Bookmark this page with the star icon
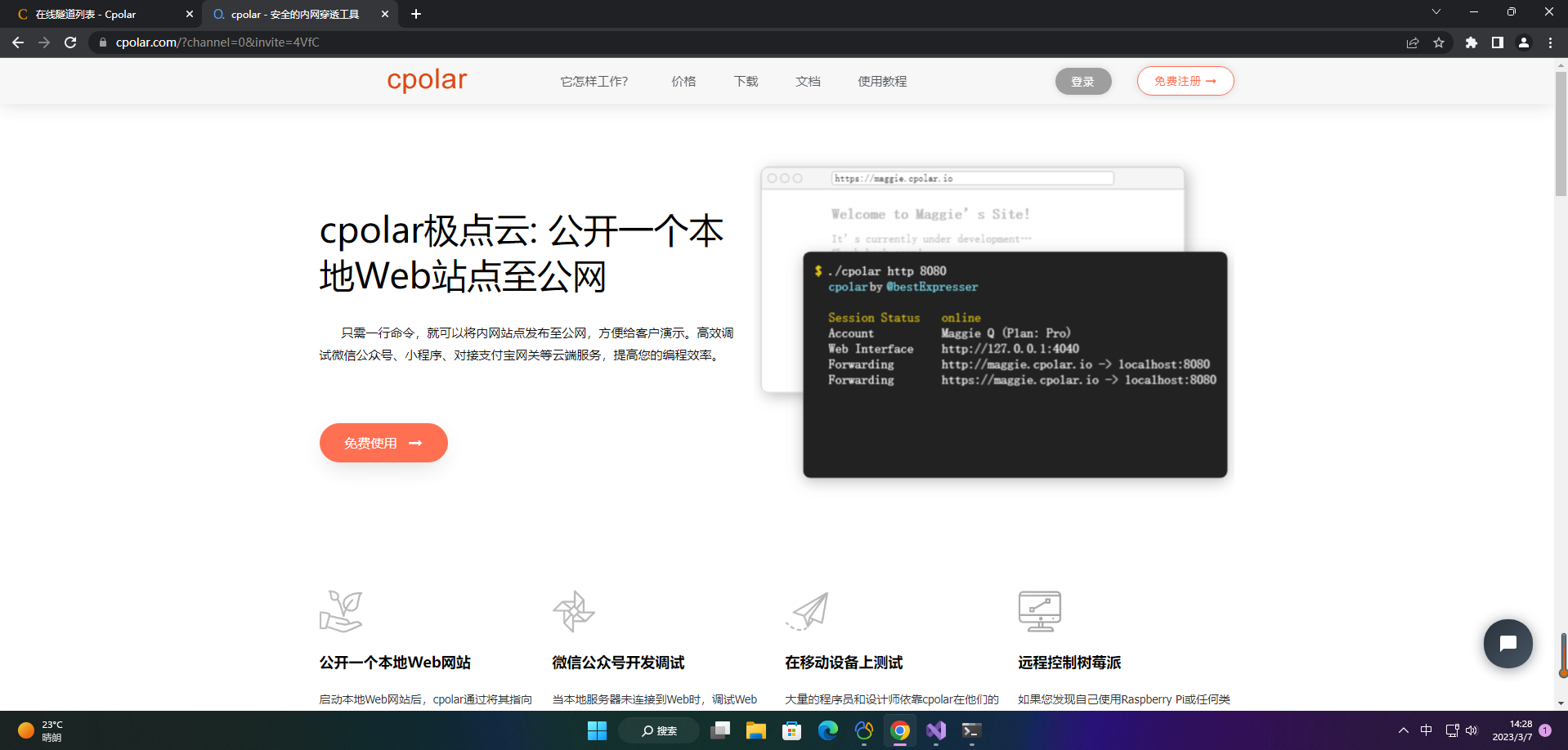The image size is (1568, 750). [1439, 42]
